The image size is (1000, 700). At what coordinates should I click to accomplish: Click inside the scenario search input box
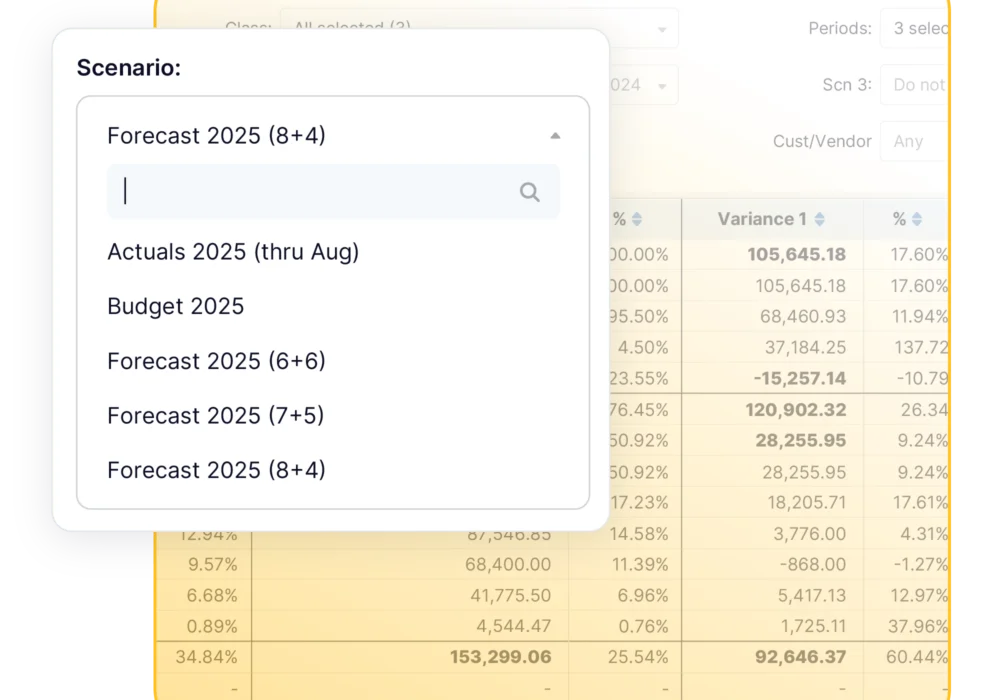click(x=300, y=190)
